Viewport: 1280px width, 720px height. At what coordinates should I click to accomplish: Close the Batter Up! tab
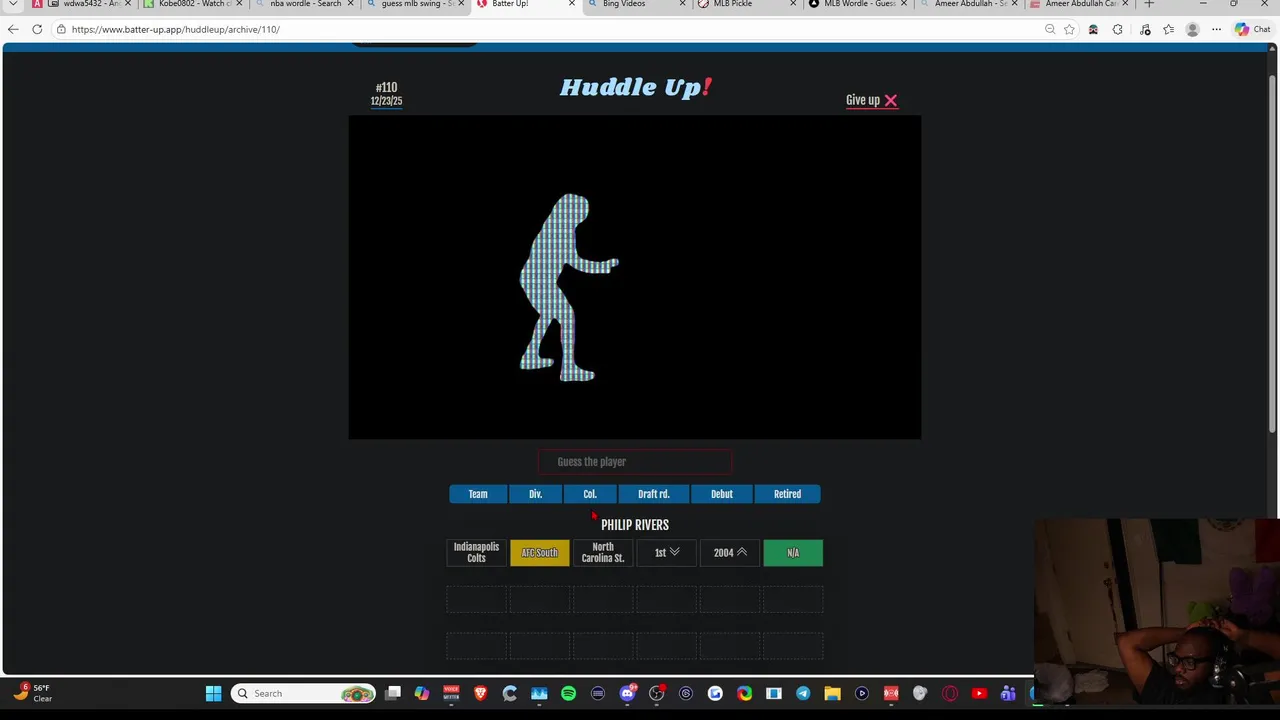572,4
